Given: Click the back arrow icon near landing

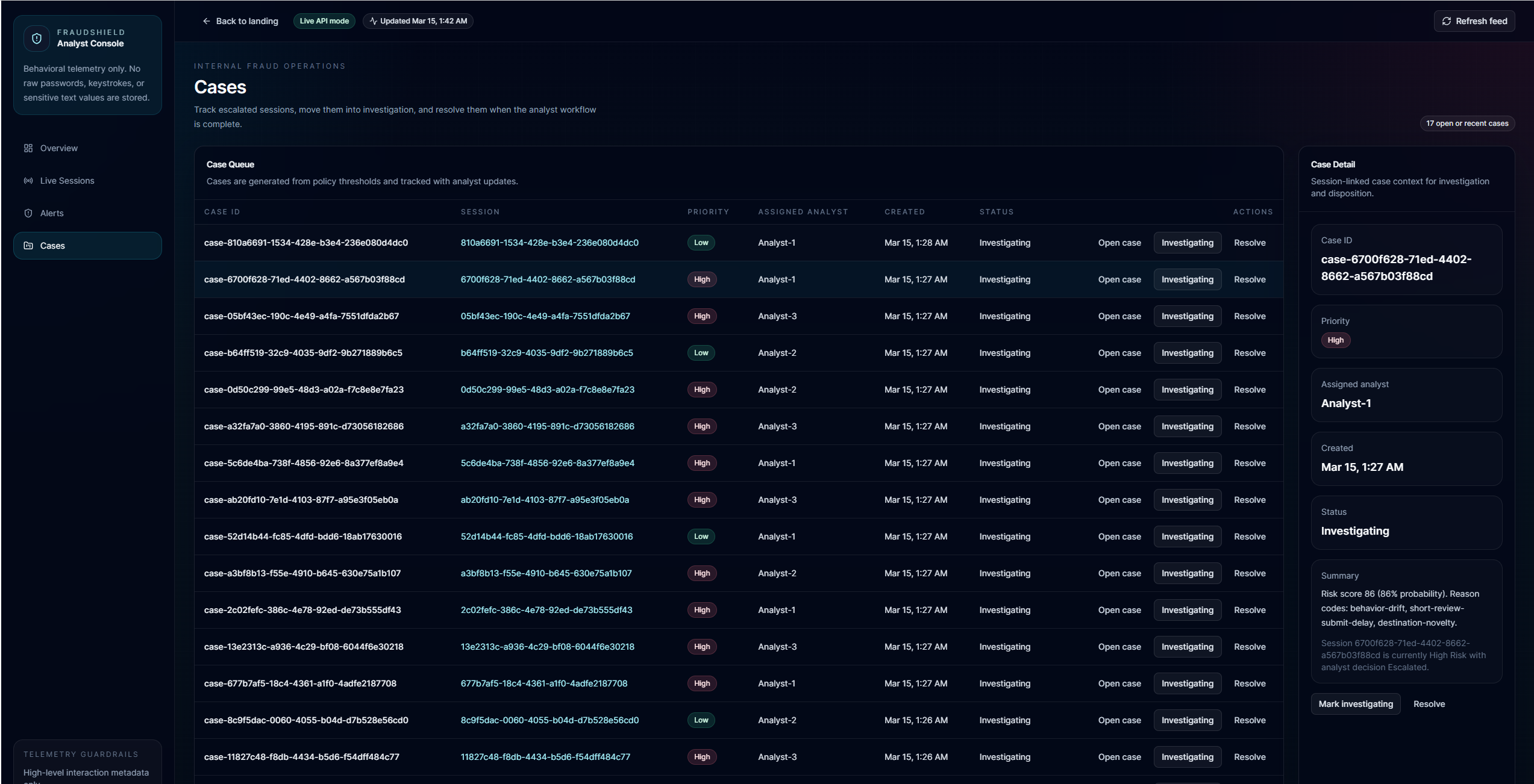Looking at the screenshot, I should pyautogui.click(x=207, y=21).
